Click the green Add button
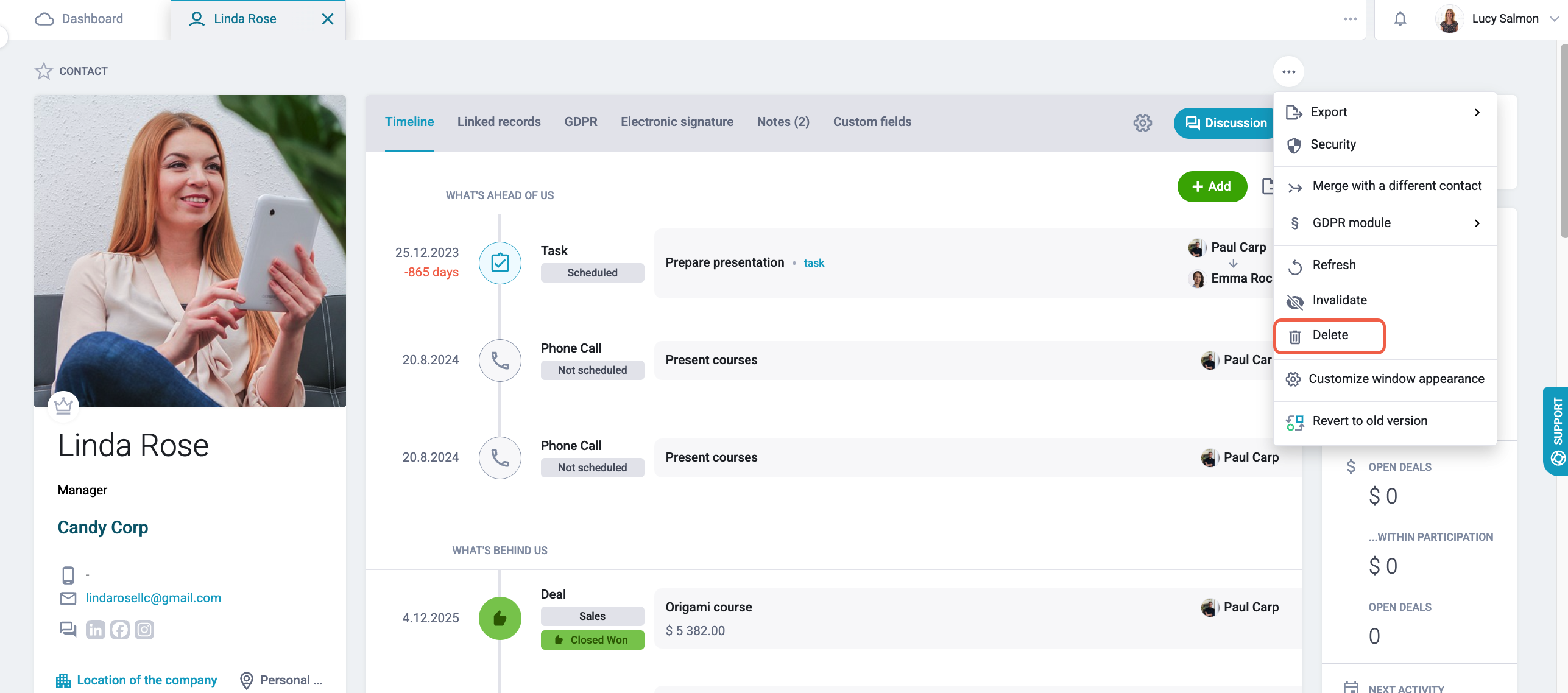This screenshot has height=693, width=1568. tap(1212, 186)
